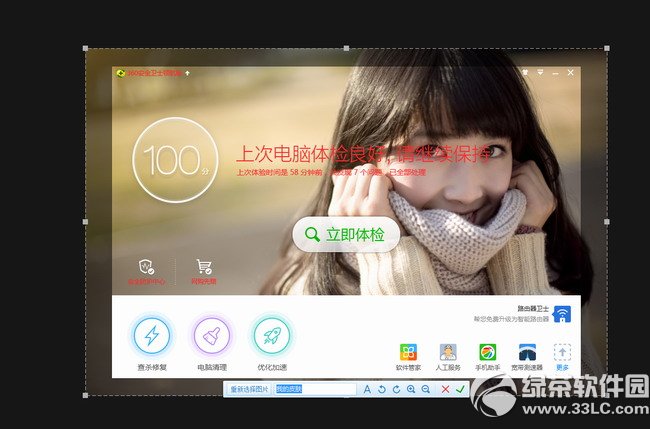Cancel skin editing with red X
The image size is (650, 429).
click(445, 389)
